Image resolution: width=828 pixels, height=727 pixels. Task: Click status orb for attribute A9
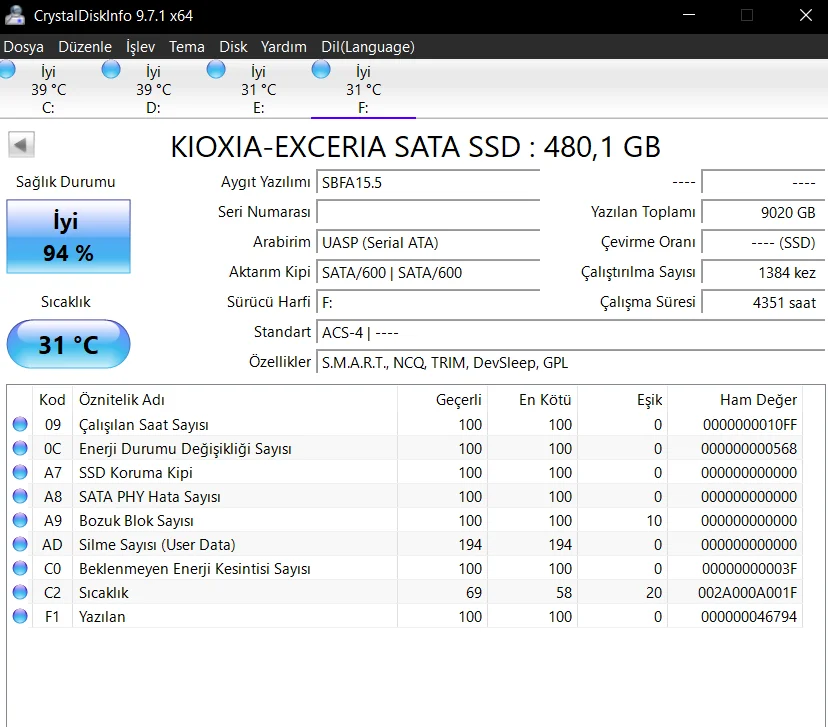click(20, 520)
